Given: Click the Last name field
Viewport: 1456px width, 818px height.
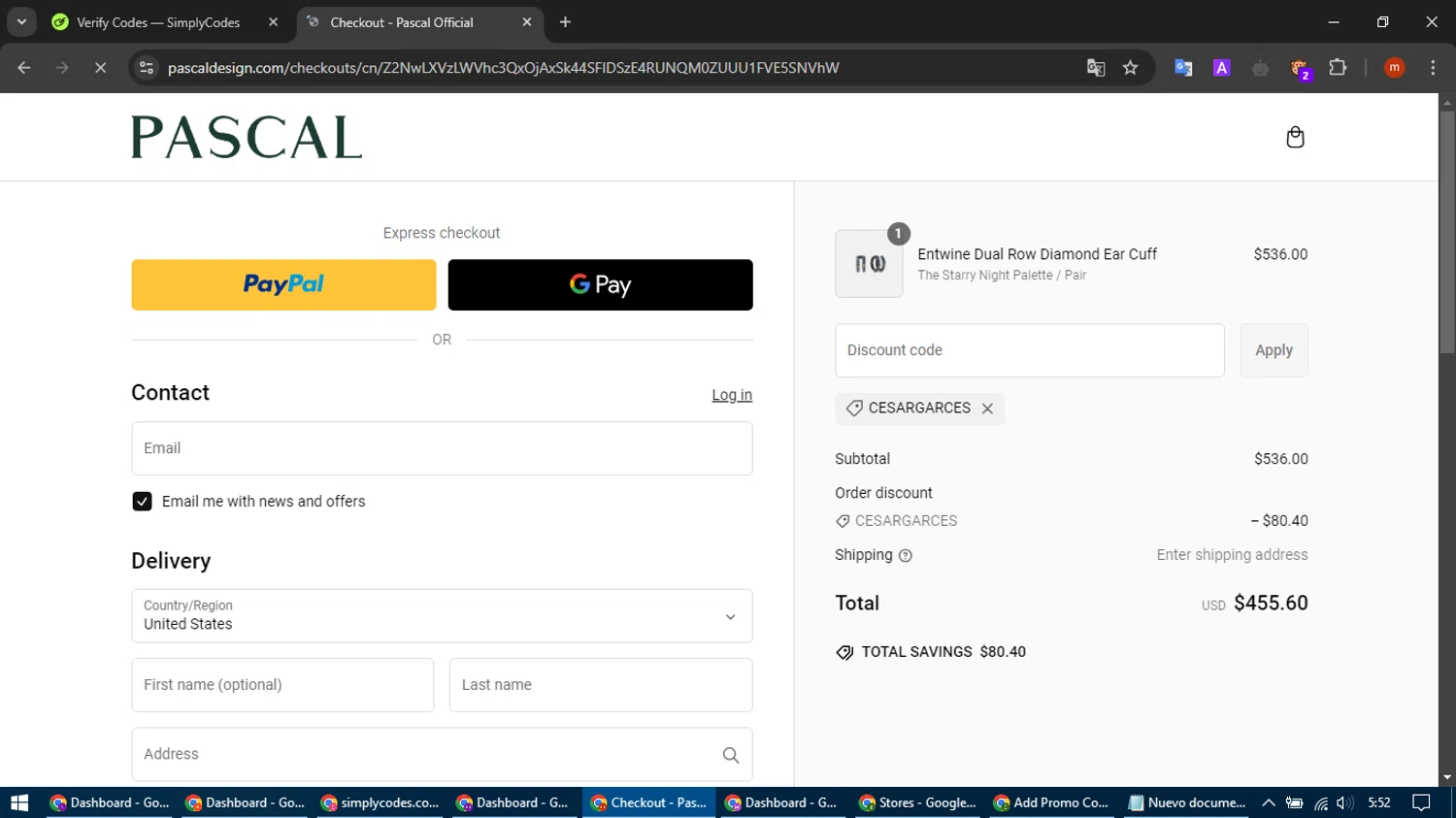Looking at the screenshot, I should 601,685.
